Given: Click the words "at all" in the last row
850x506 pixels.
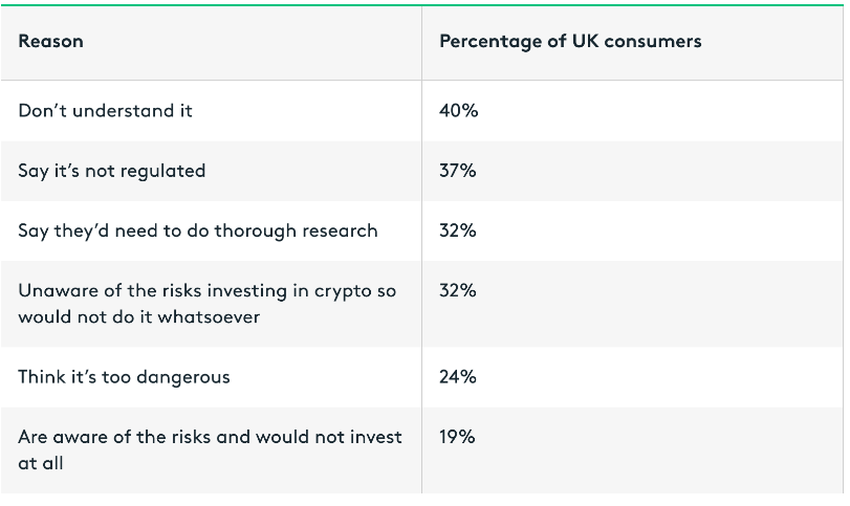Looking at the screenshot, I should [40, 463].
